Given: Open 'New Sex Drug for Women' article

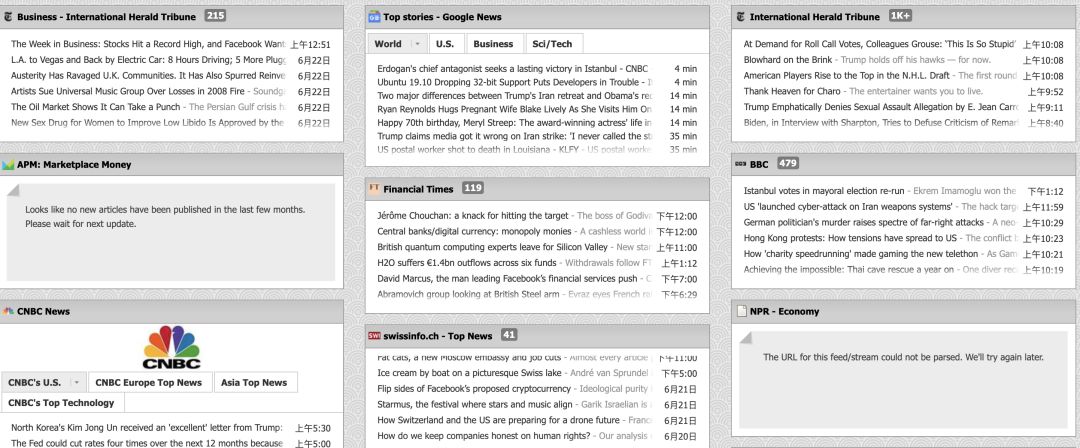Looking at the screenshot, I should (x=147, y=123).
